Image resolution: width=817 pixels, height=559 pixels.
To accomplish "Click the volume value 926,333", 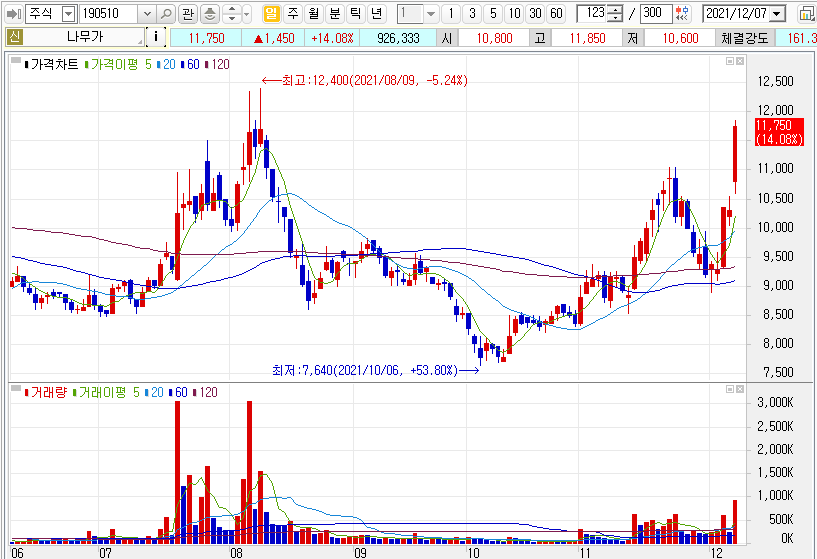I will [x=398, y=38].
